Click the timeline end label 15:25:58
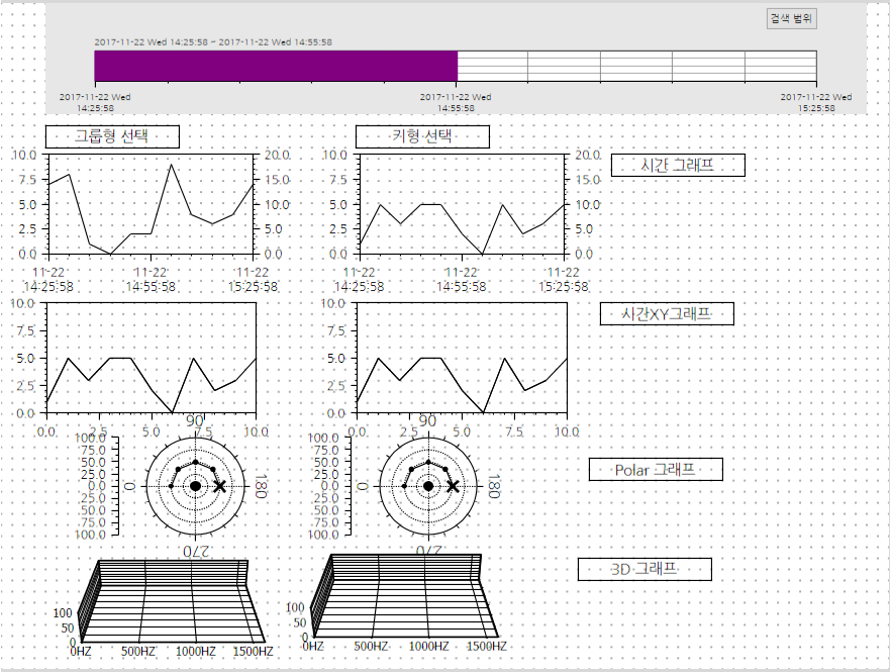The height and width of the screenshot is (672, 892). click(816, 102)
